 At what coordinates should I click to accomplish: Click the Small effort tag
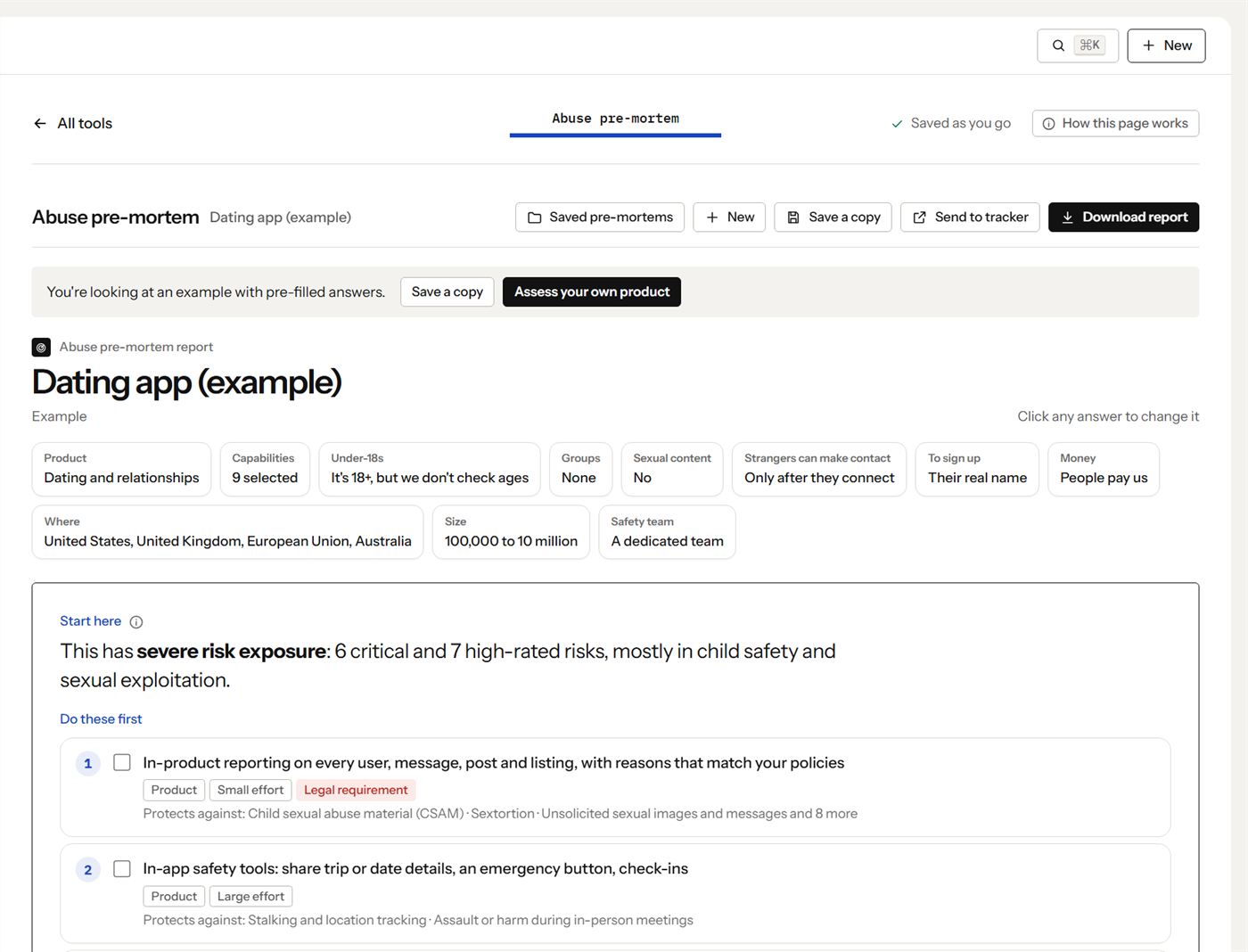click(x=250, y=790)
